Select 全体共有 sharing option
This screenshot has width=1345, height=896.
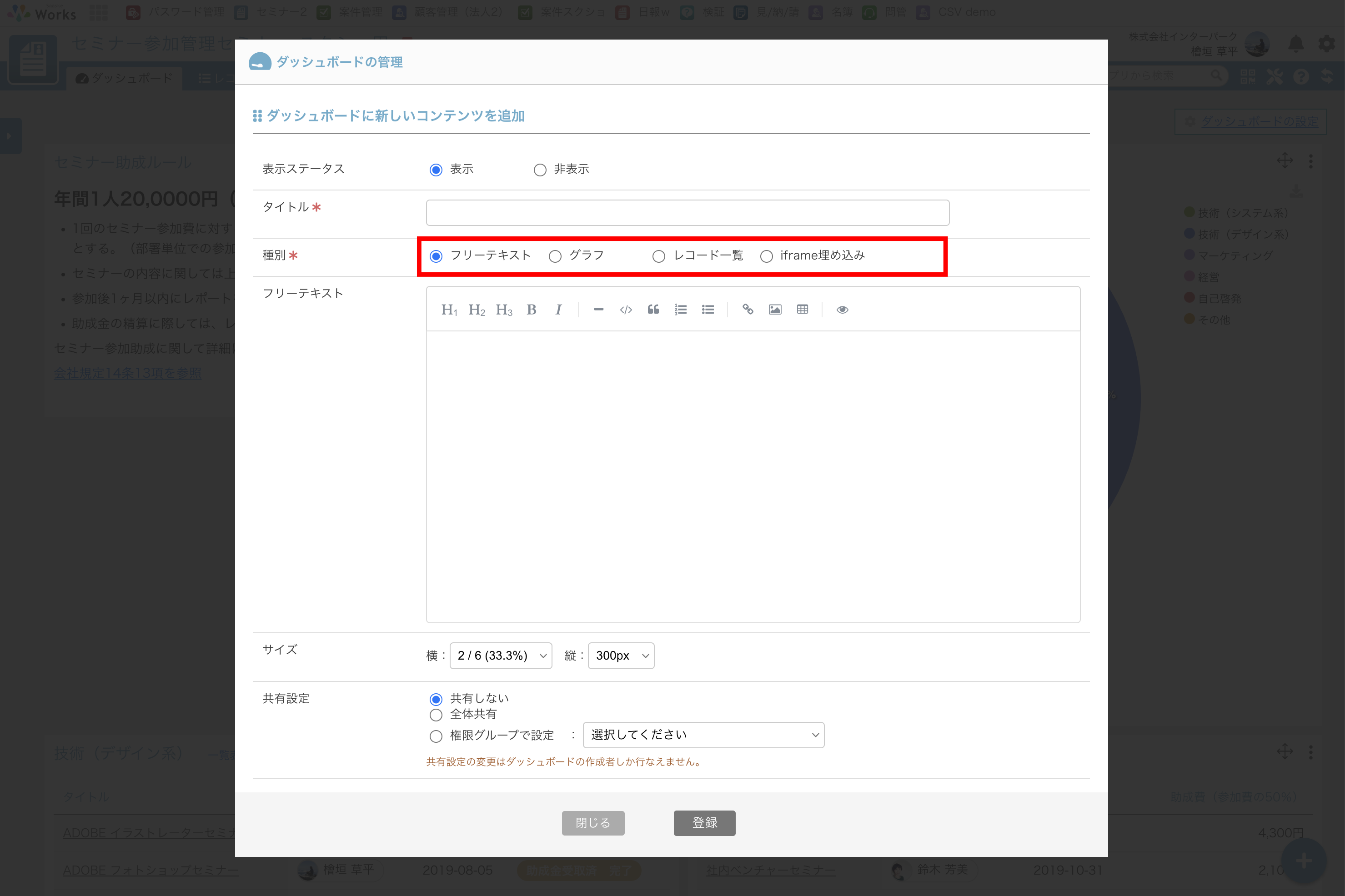pyautogui.click(x=436, y=715)
